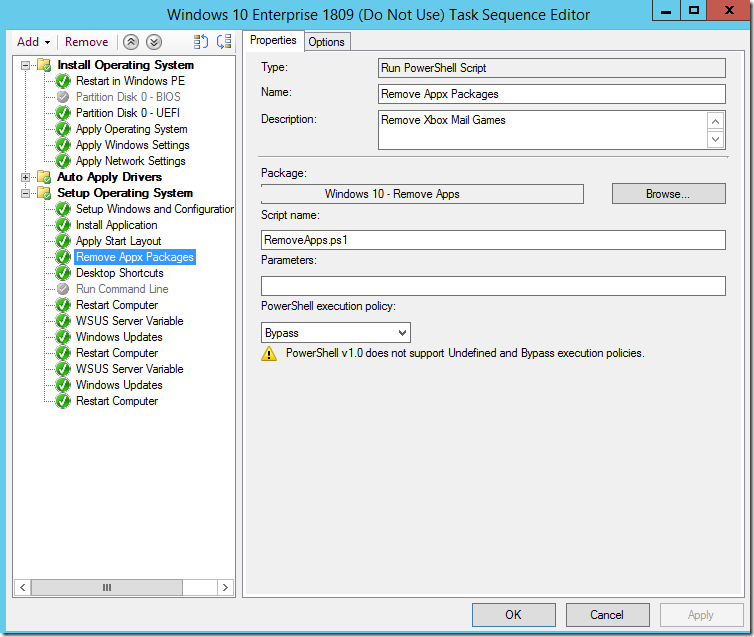This screenshot has height=637, width=754.
Task: Click the Restart in Windows PE check icon
Action: [x=63, y=81]
